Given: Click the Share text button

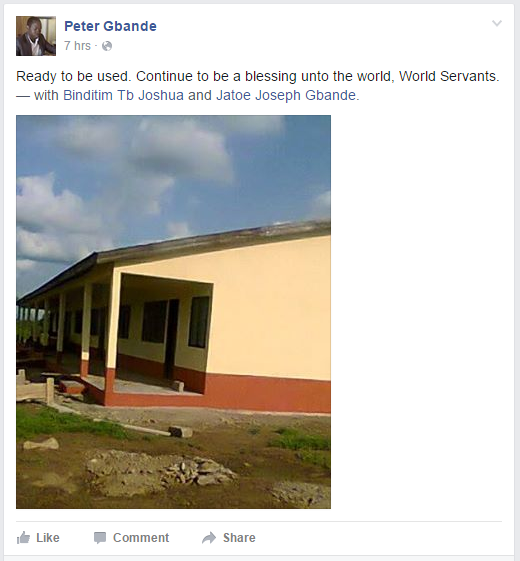Looking at the screenshot, I should click(239, 538).
